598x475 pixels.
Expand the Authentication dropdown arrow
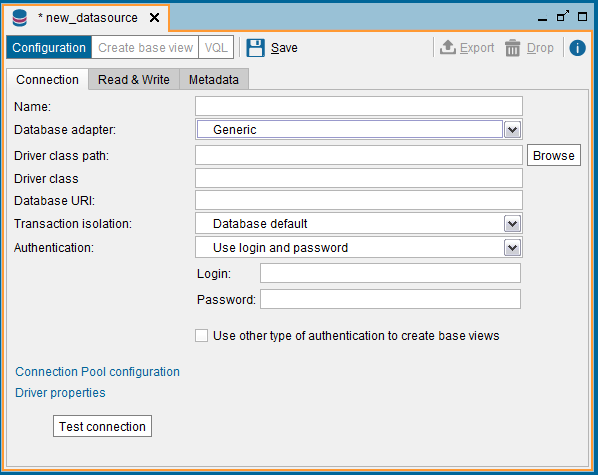[512, 248]
